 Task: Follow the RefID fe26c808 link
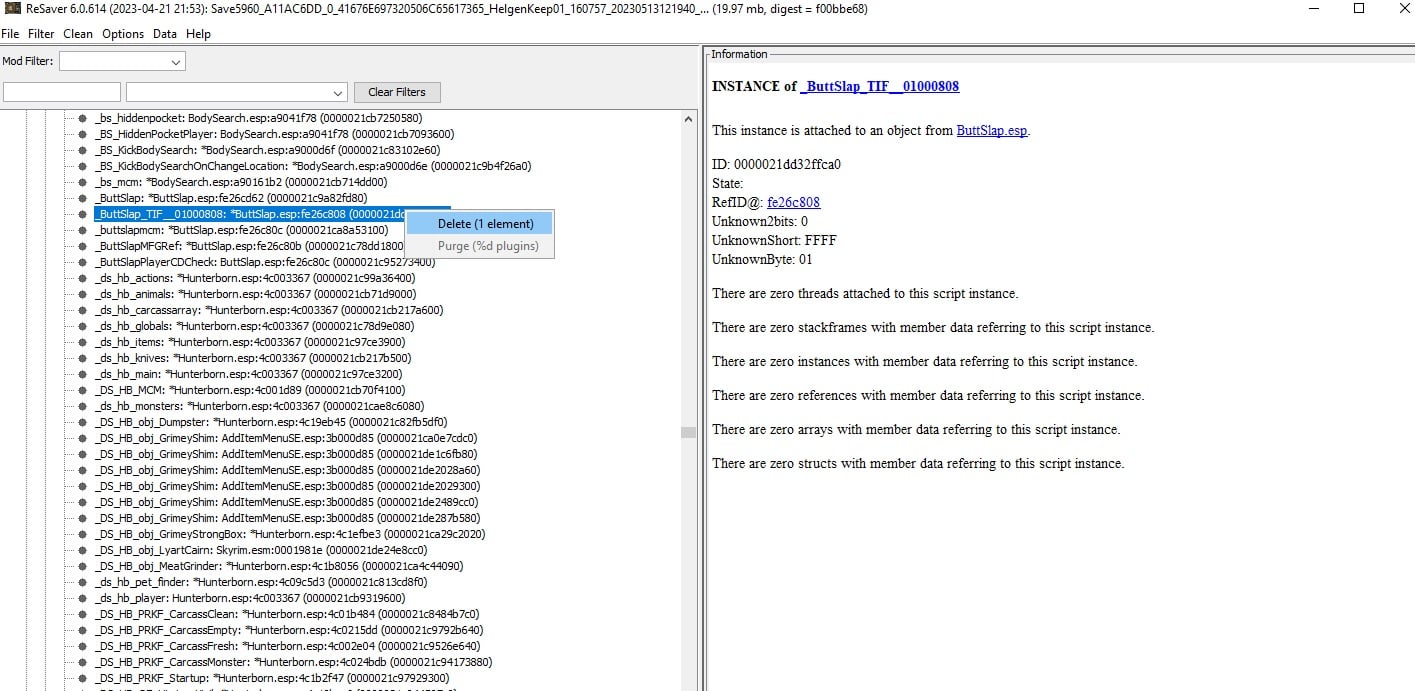793,202
